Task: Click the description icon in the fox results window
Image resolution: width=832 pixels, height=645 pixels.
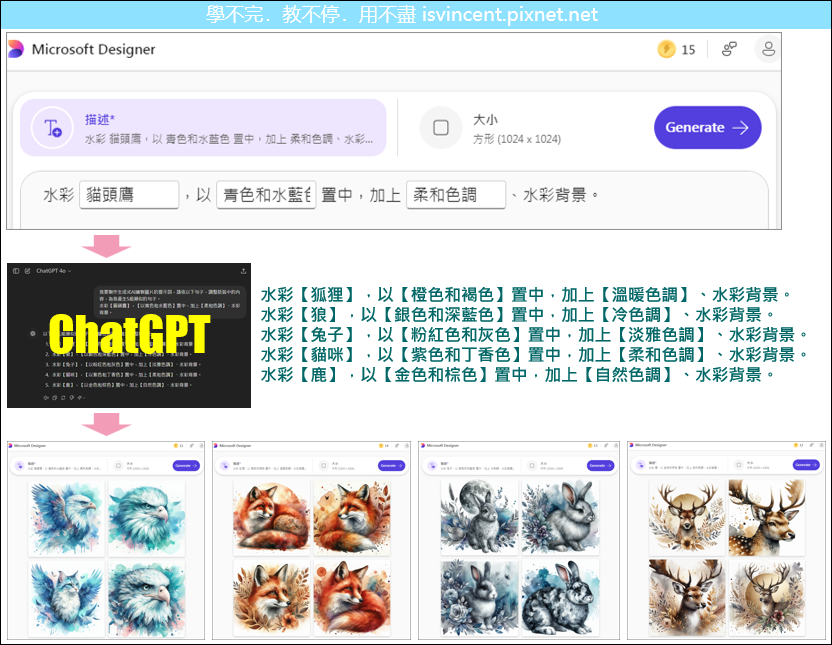Action: click(225, 466)
